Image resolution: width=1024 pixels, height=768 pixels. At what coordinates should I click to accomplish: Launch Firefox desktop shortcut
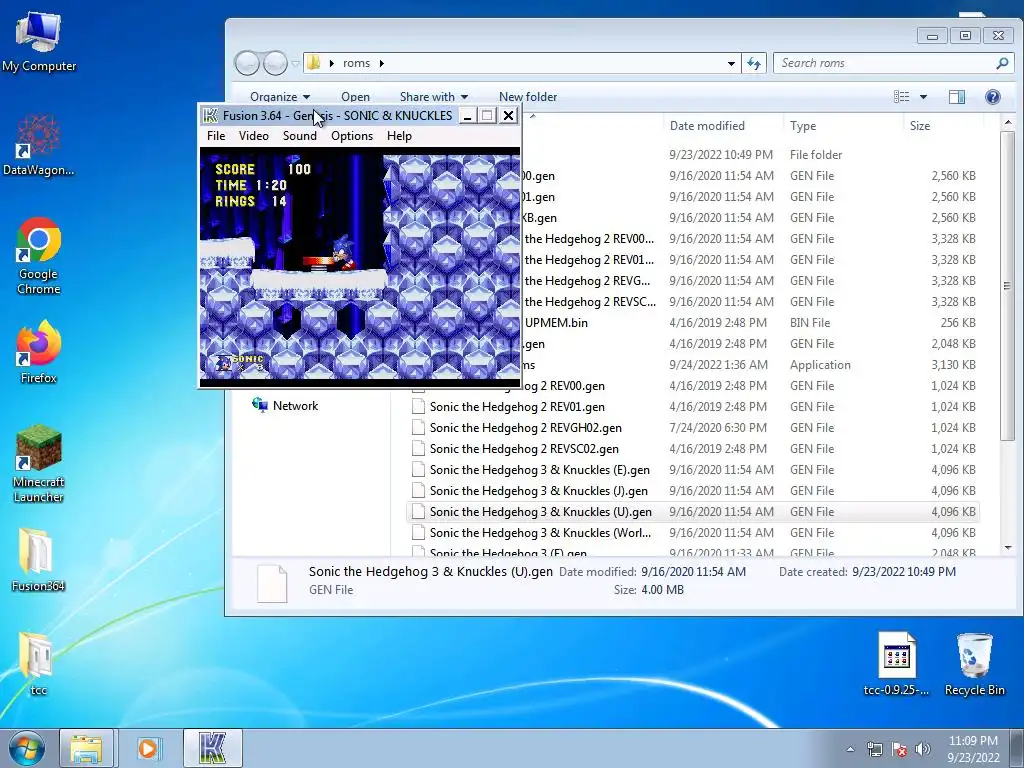click(x=39, y=352)
